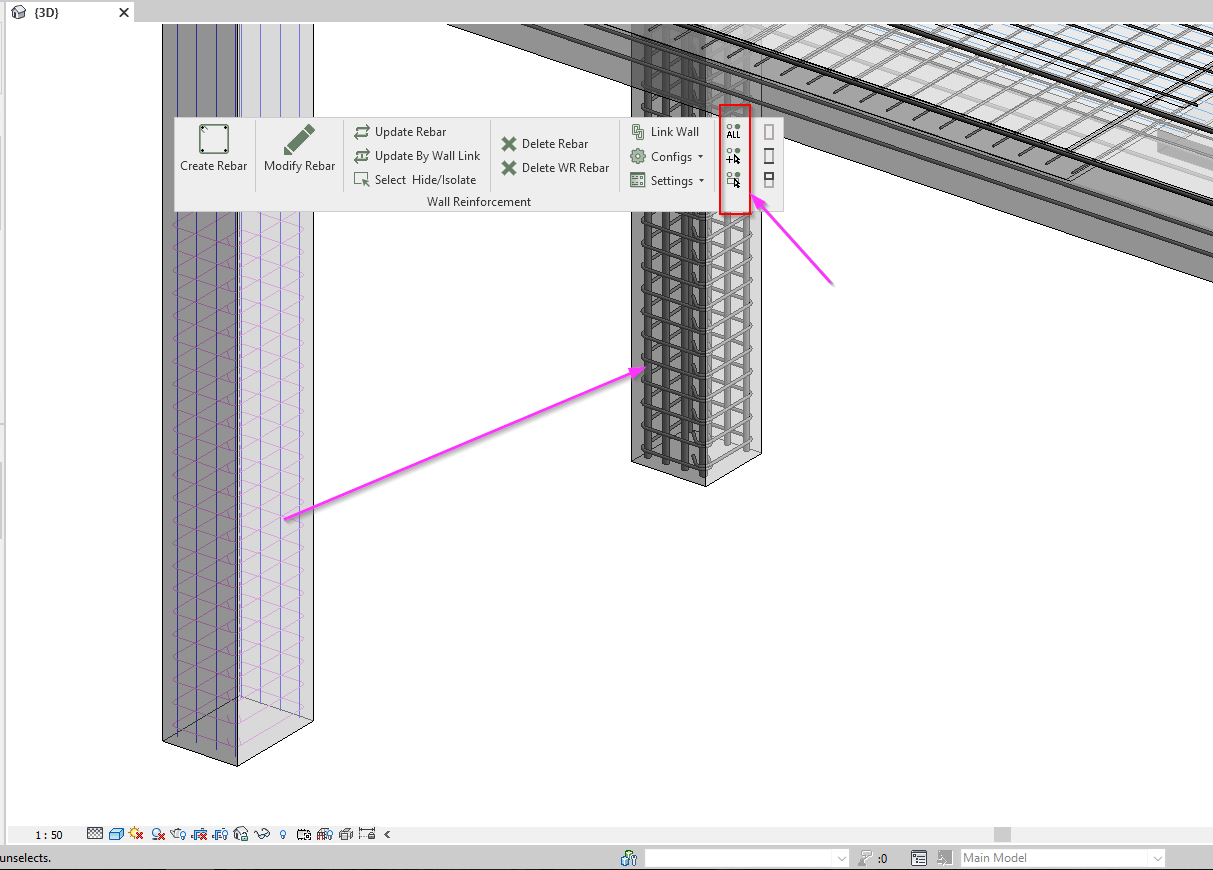Toggle Reveal Constraints icon
1213x870 pixels.
tap(367, 834)
